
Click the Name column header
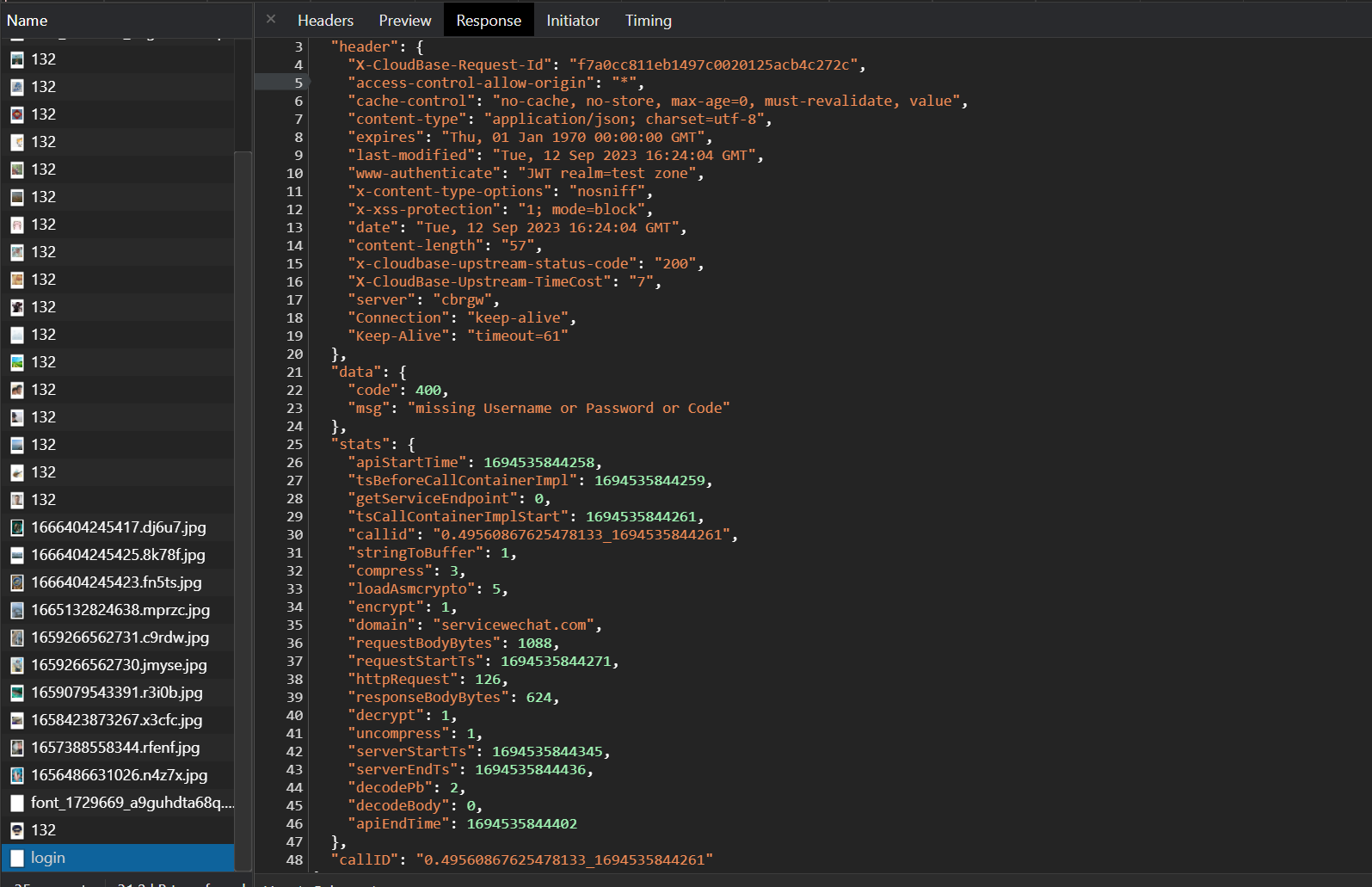[x=126, y=21]
